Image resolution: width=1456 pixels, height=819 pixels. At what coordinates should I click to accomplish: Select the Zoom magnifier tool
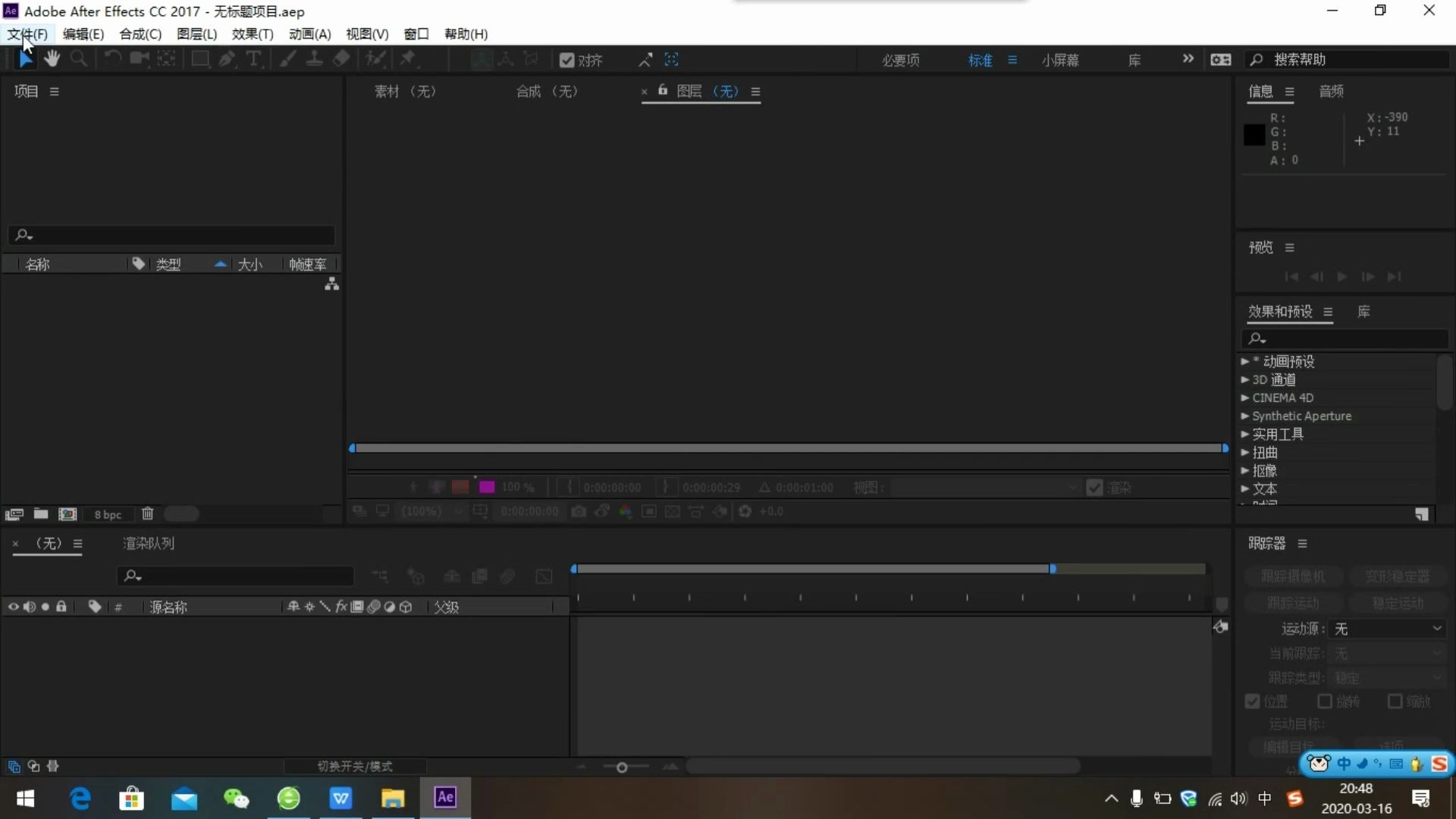(78, 58)
